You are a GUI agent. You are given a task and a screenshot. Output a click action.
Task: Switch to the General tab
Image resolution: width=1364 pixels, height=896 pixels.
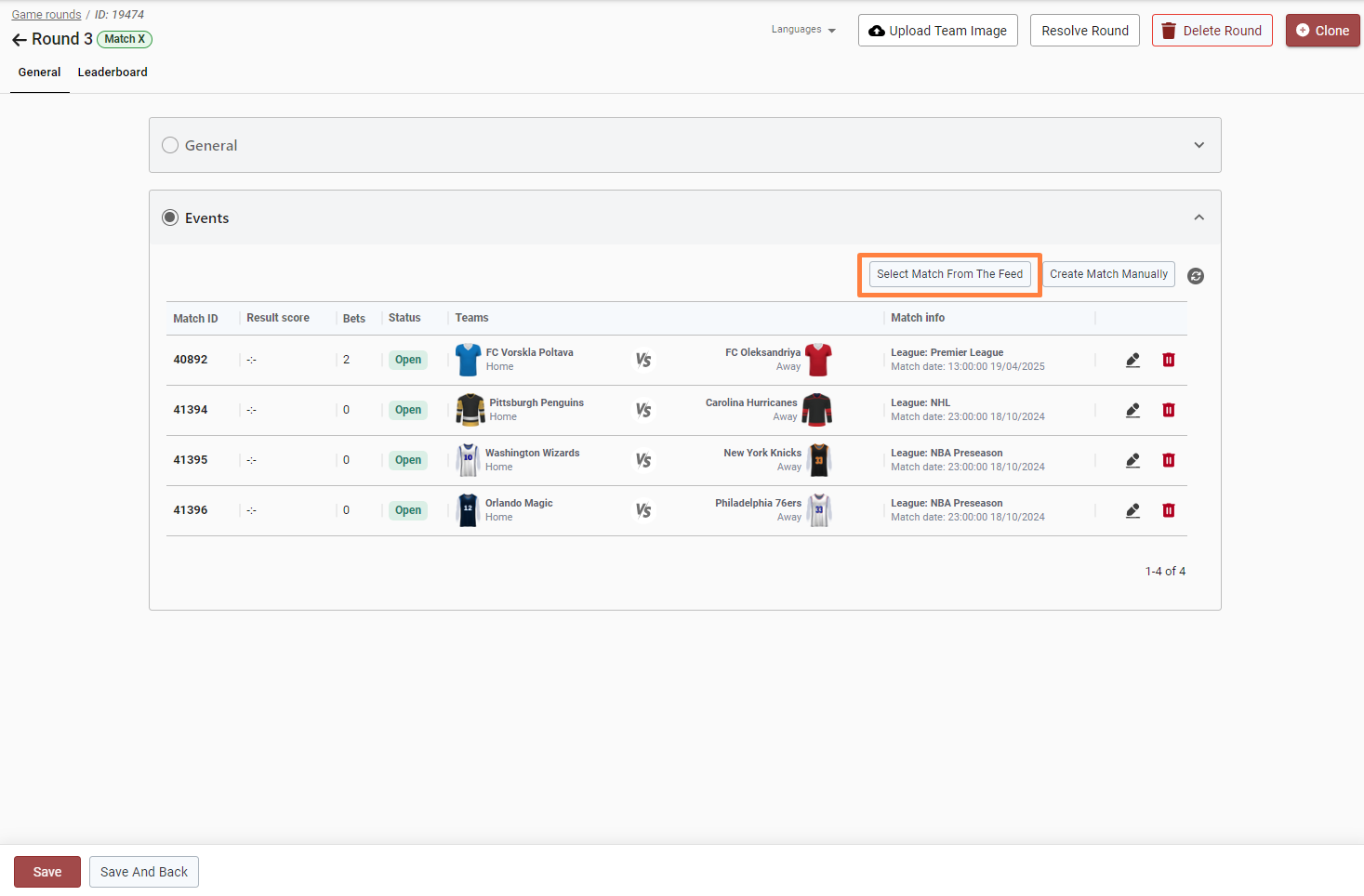tap(39, 72)
